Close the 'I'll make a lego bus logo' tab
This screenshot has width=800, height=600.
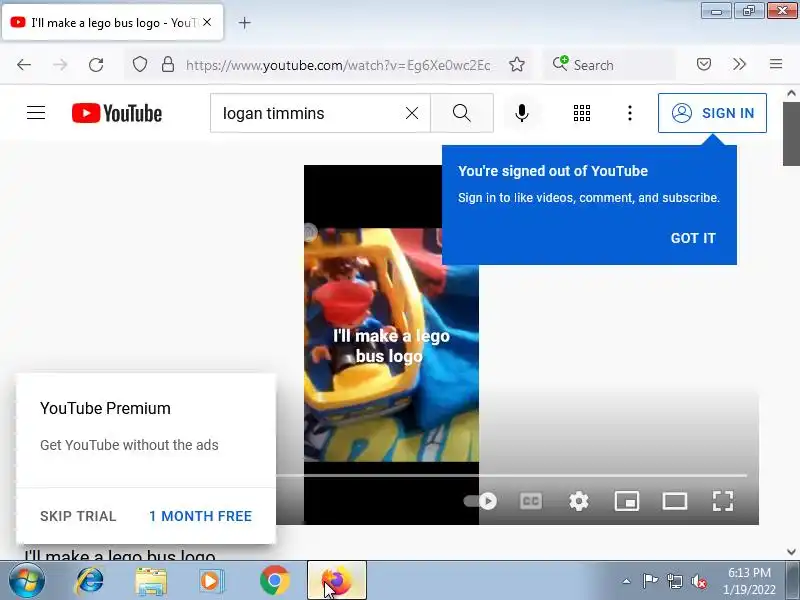(207, 22)
